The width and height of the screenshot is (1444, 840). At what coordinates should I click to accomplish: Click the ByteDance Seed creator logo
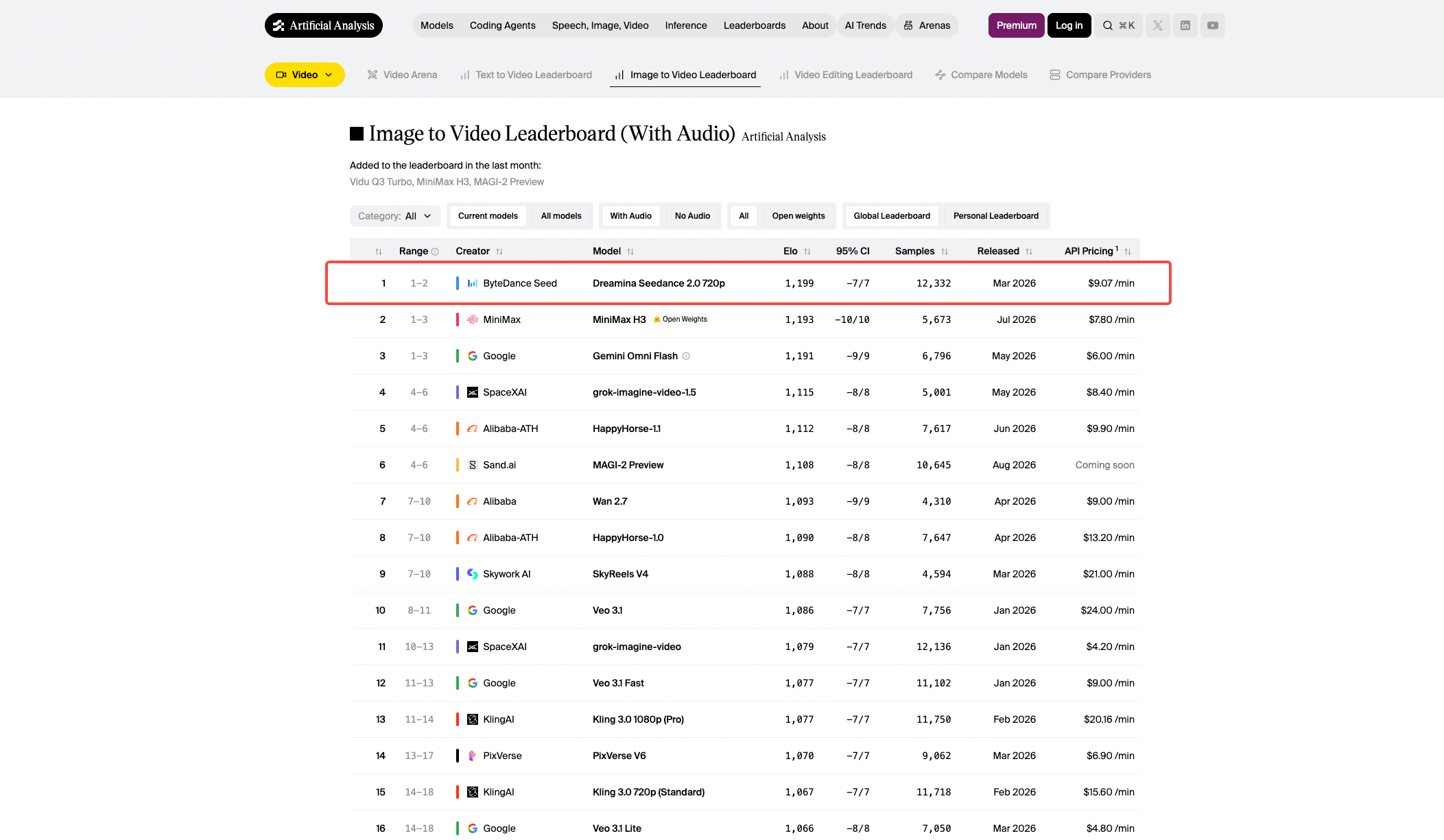tap(473, 283)
